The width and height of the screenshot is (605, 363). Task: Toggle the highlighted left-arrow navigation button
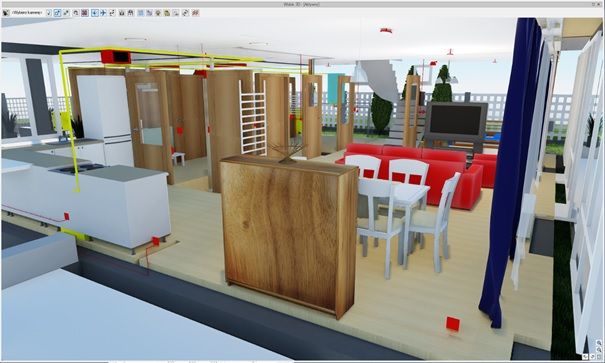point(95,13)
